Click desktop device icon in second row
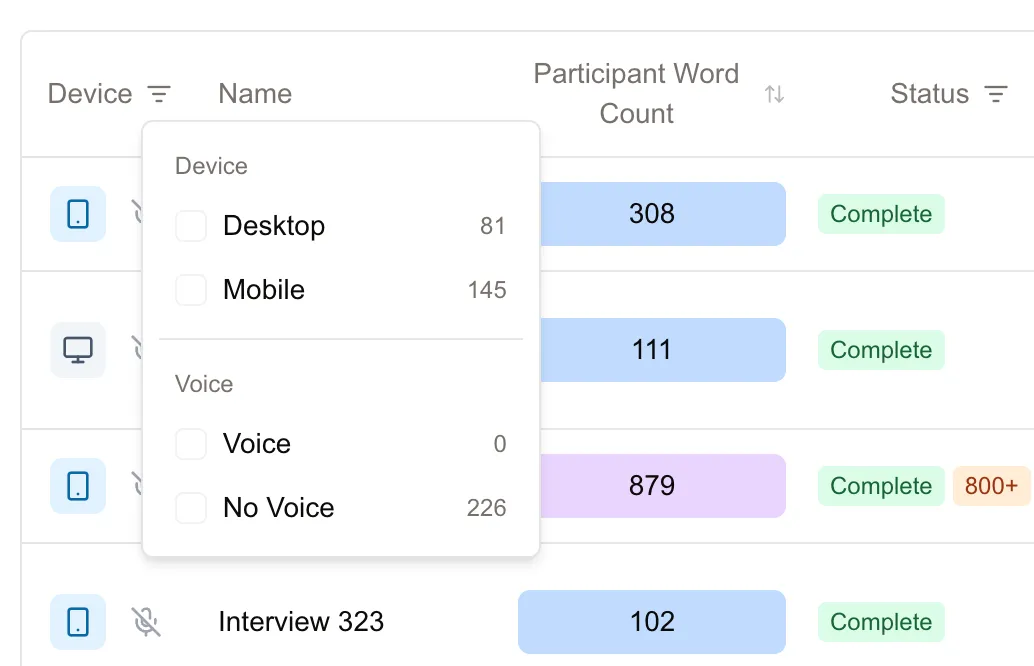Screen dimensions: 1034x666 [78, 349]
